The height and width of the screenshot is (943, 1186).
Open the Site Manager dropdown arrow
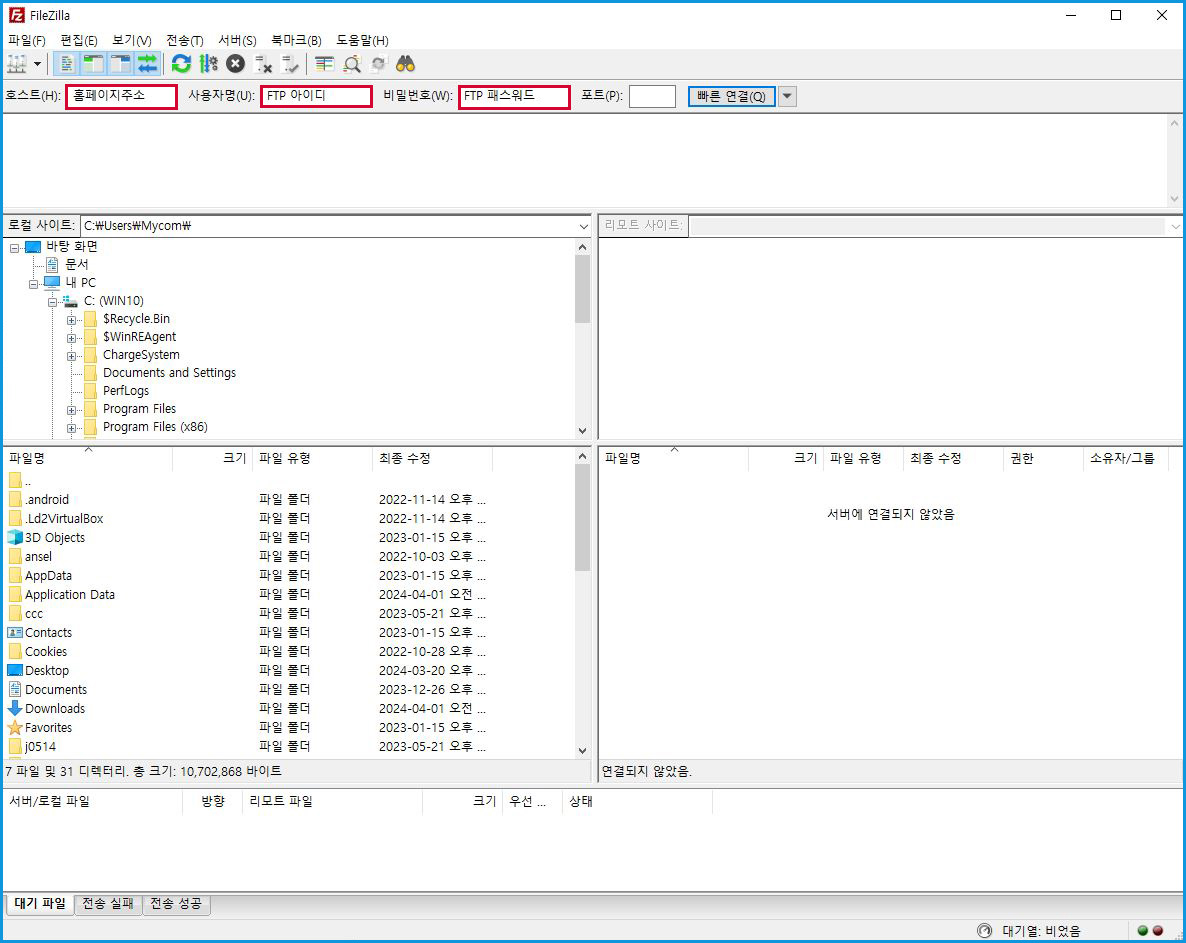coord(38,64)
